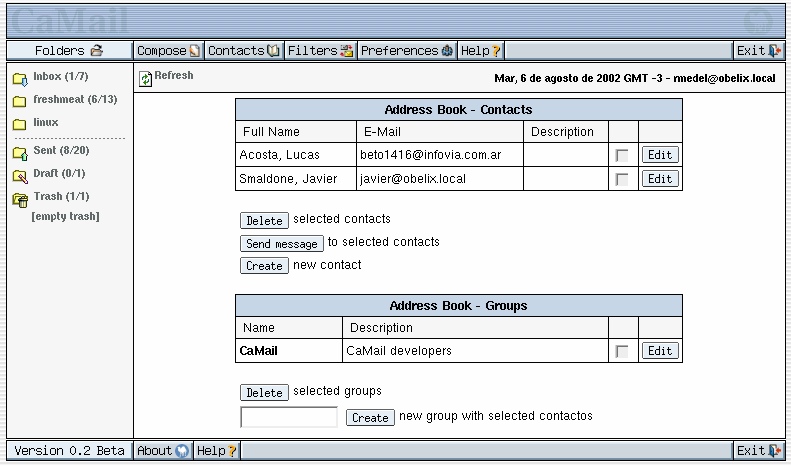Screen dimensions: 791x466
Task: Click Create new contact button
Action: pyautogui.click(x=264, y=266)
